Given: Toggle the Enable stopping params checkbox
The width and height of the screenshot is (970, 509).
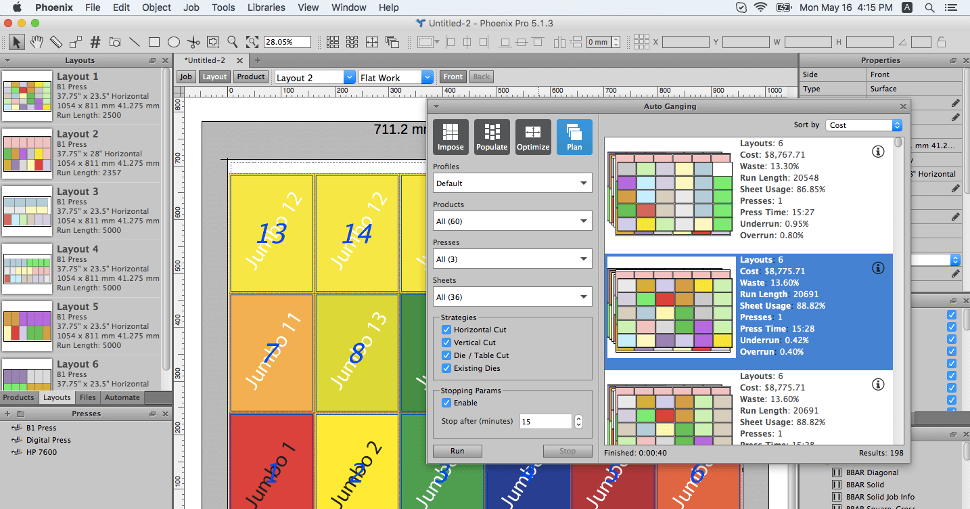Looking at the screenshot, I should click(446, 403).
